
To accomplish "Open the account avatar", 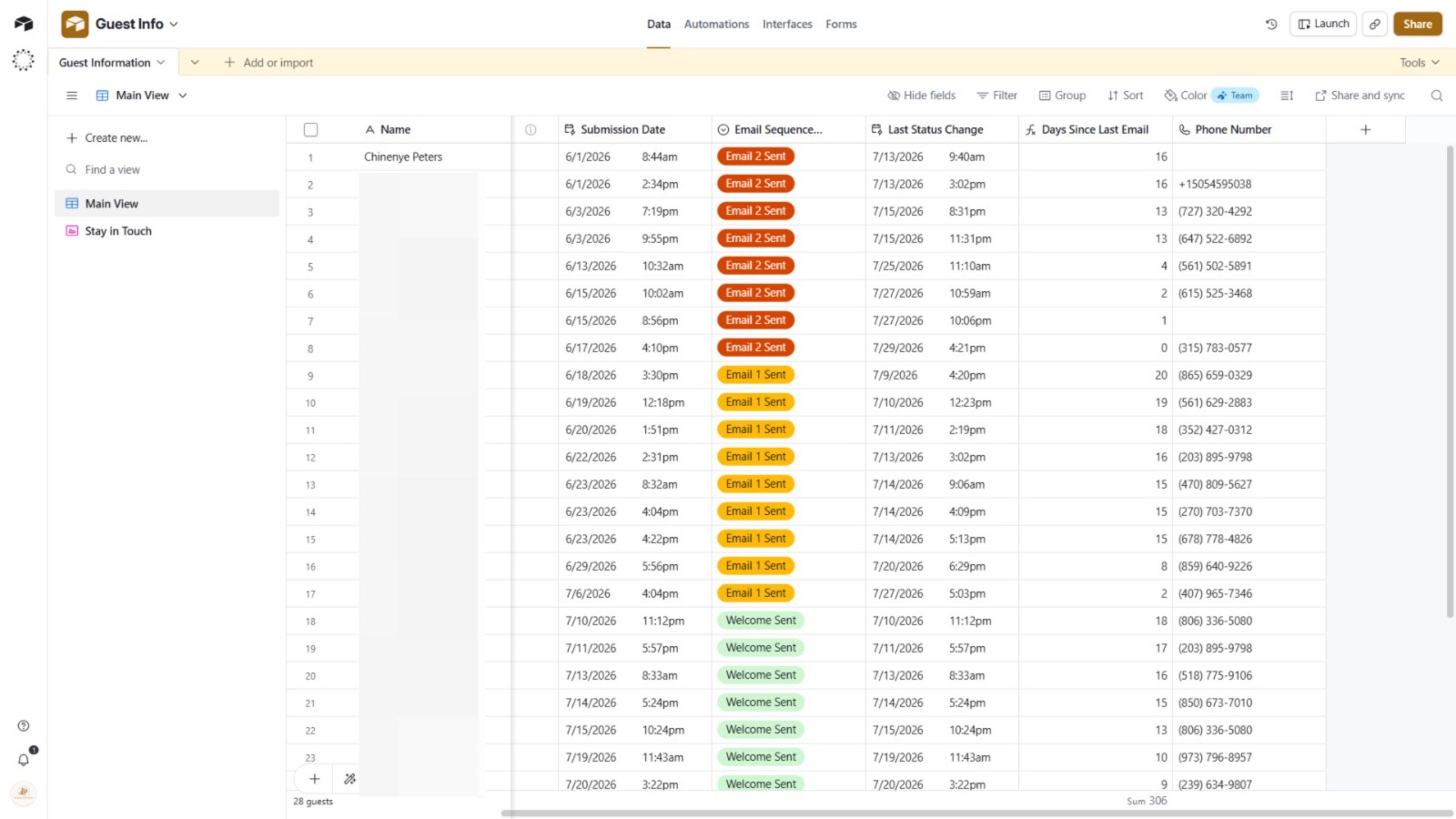I will (x=24, y=792).
